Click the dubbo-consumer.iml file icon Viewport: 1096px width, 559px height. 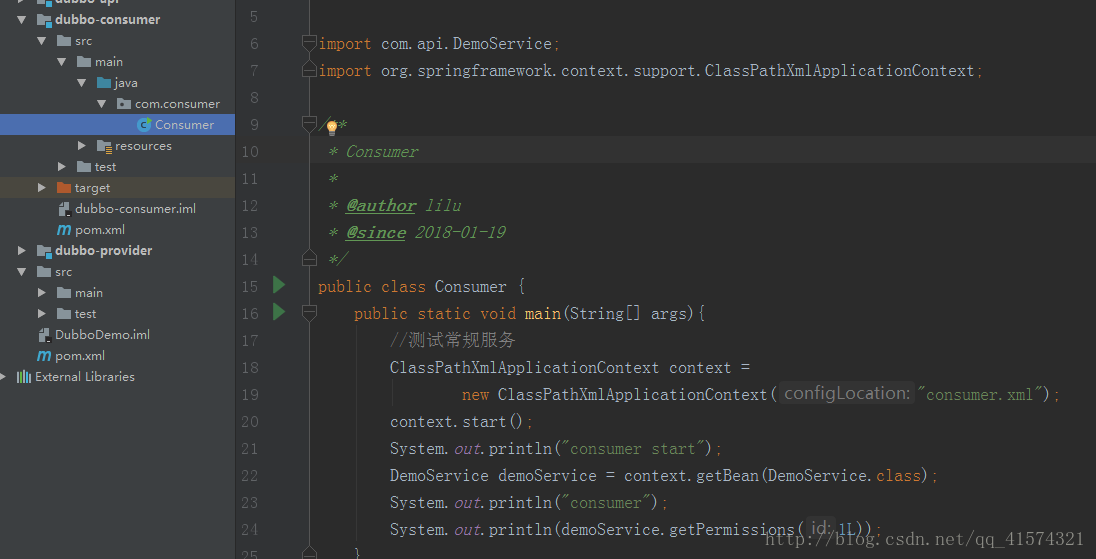pos(64,208)
